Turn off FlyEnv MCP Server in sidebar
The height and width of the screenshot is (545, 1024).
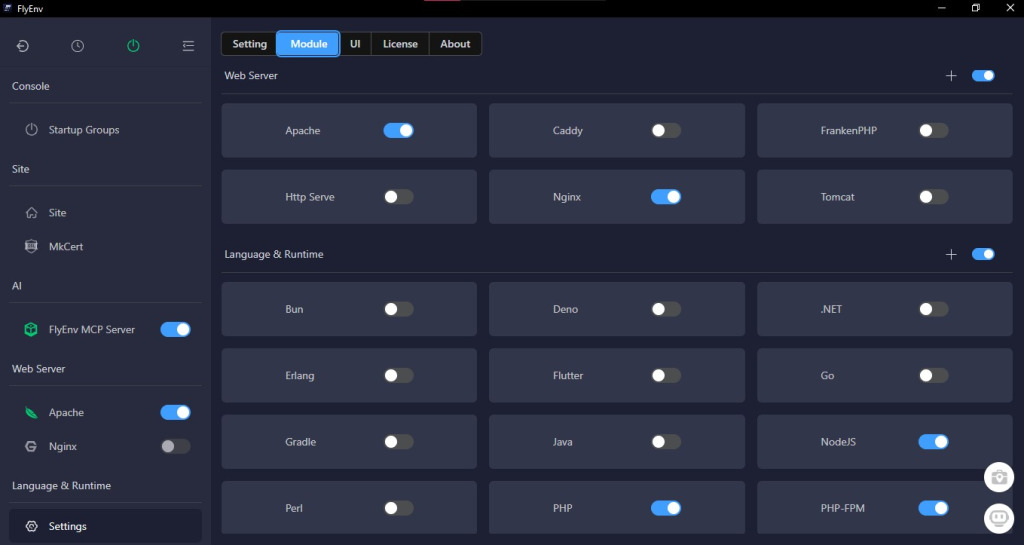(176, 330)
